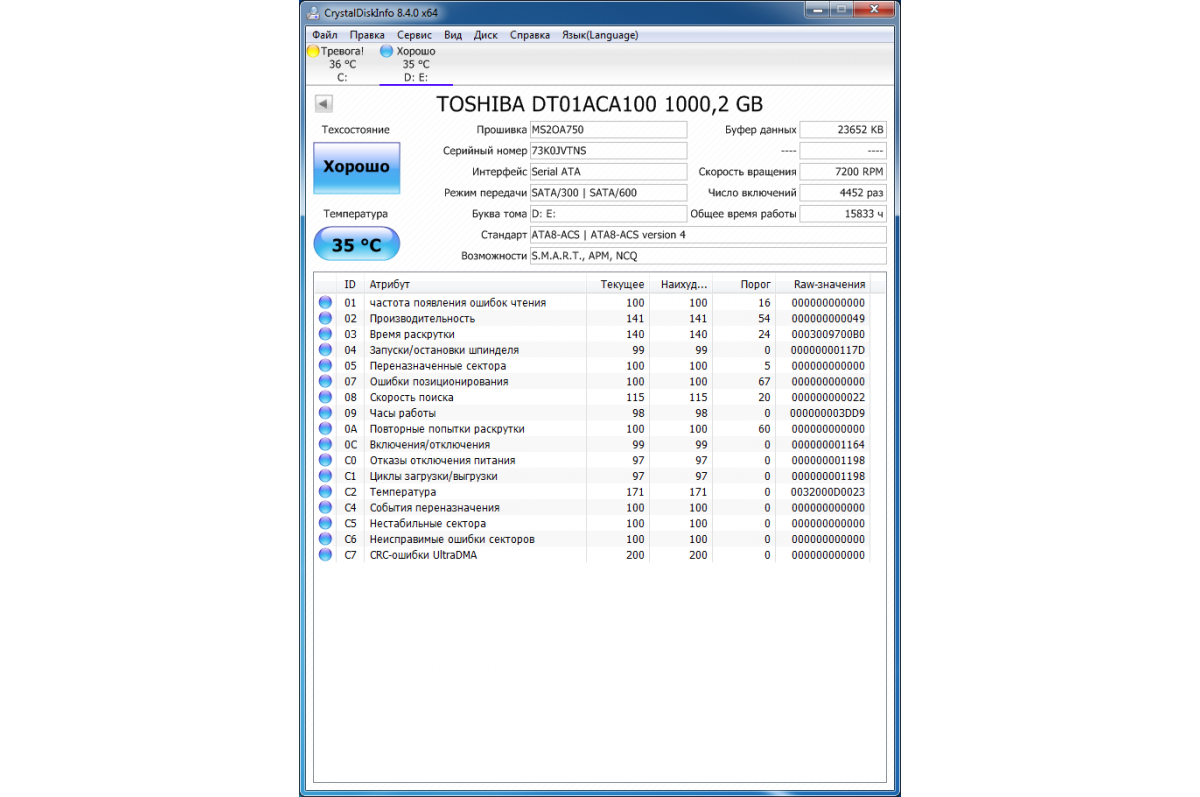Select raw value 000000001164
This screenshot has width=1200, height=797.
click(828, 444)
